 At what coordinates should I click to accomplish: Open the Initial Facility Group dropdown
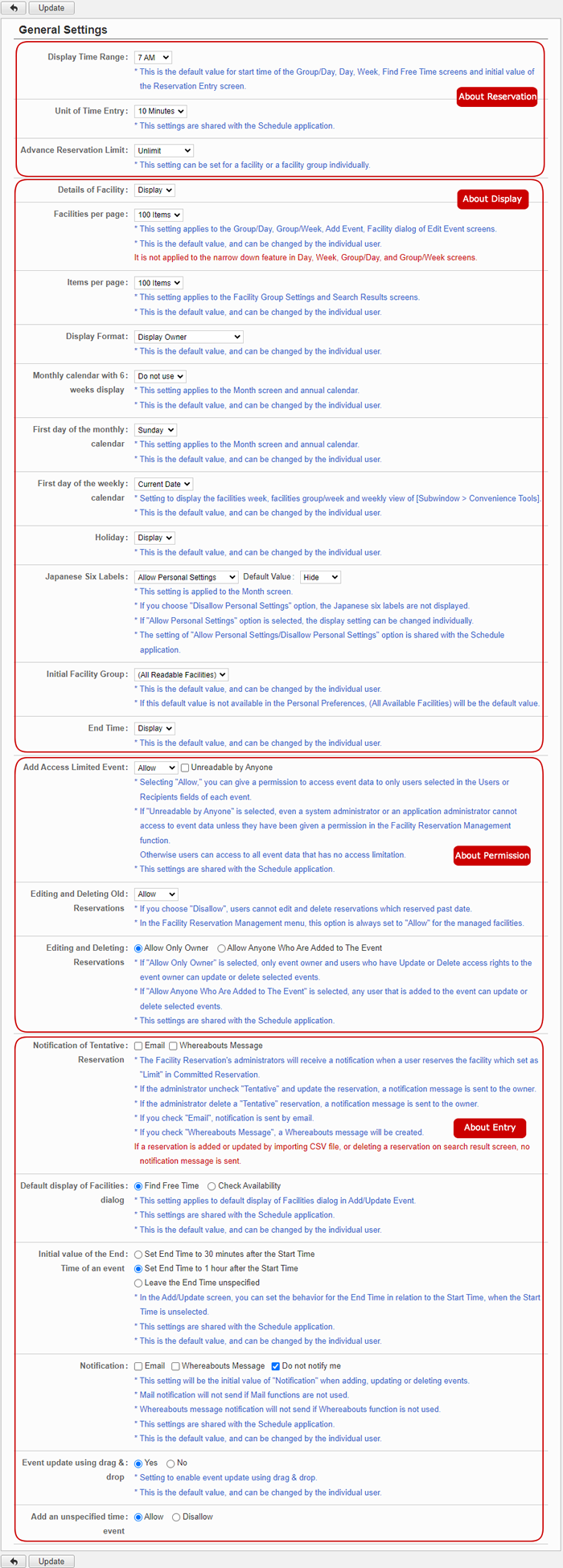(181, 674)
